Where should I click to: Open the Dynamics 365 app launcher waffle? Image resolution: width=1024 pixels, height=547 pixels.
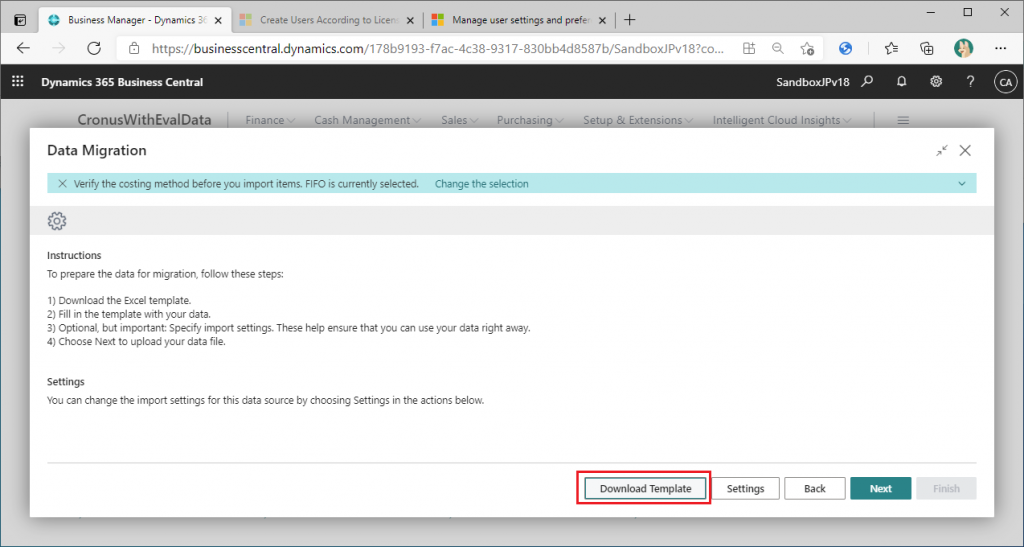click(18, 82)
